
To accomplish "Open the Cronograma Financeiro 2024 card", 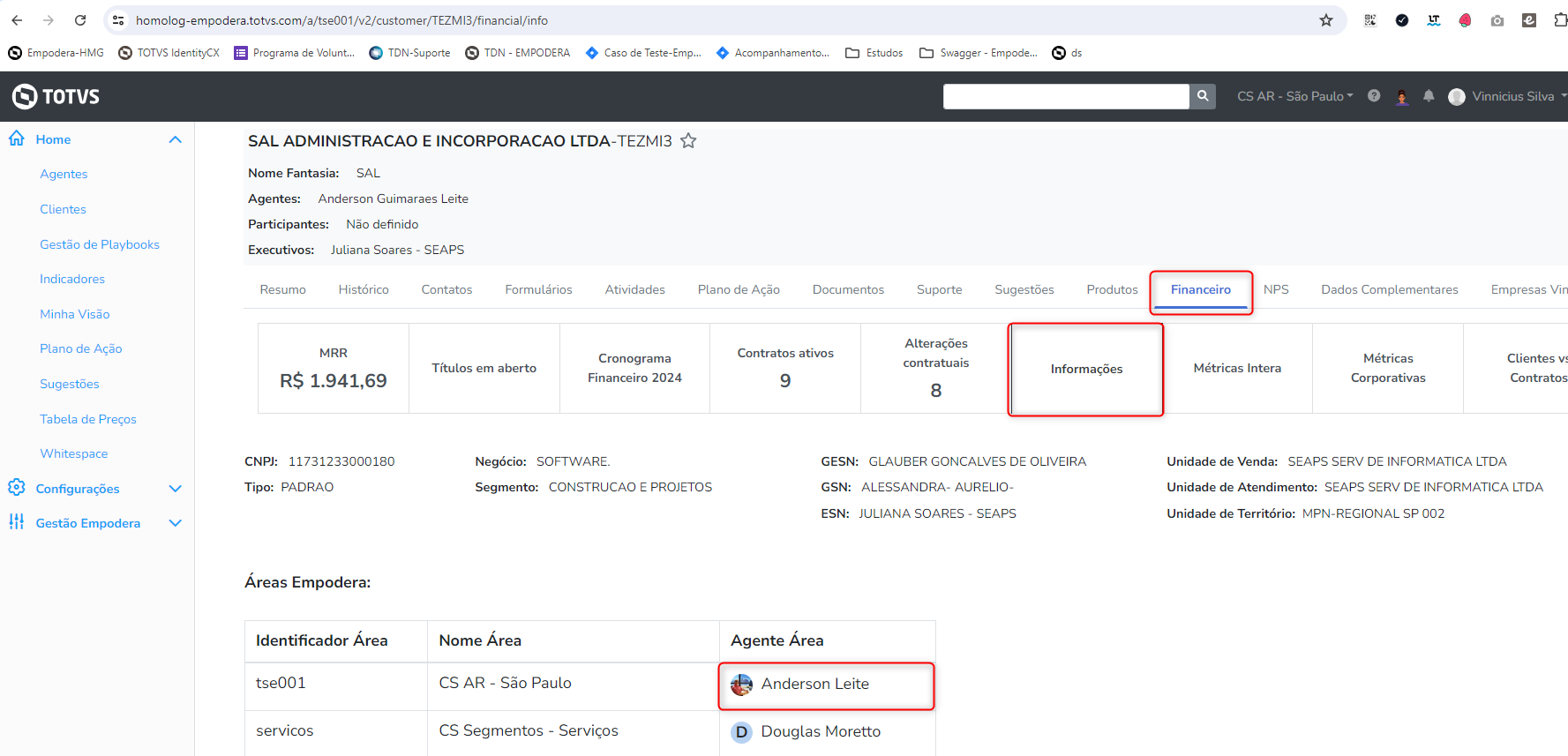I will (635, 368).
